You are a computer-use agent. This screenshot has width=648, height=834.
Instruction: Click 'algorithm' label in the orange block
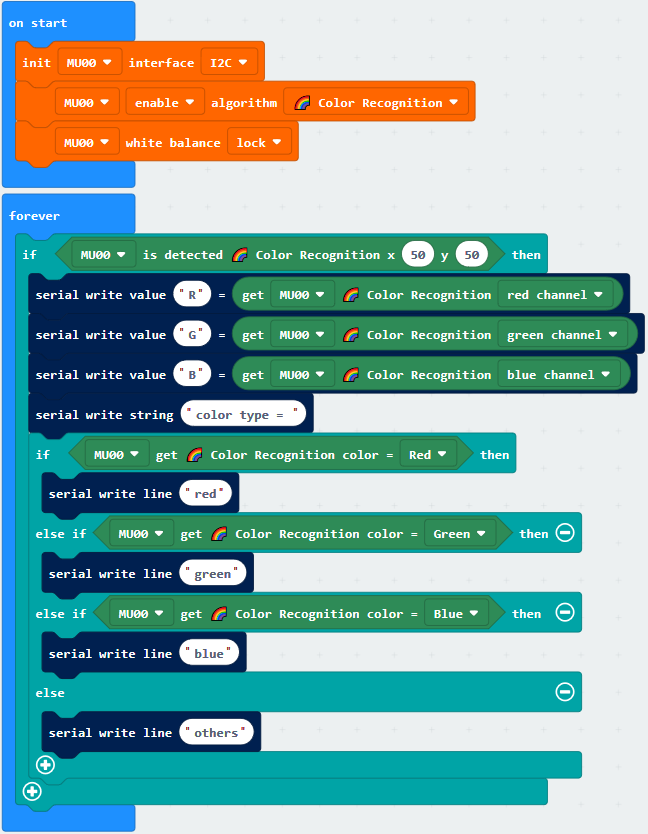(x=244, y=103)
